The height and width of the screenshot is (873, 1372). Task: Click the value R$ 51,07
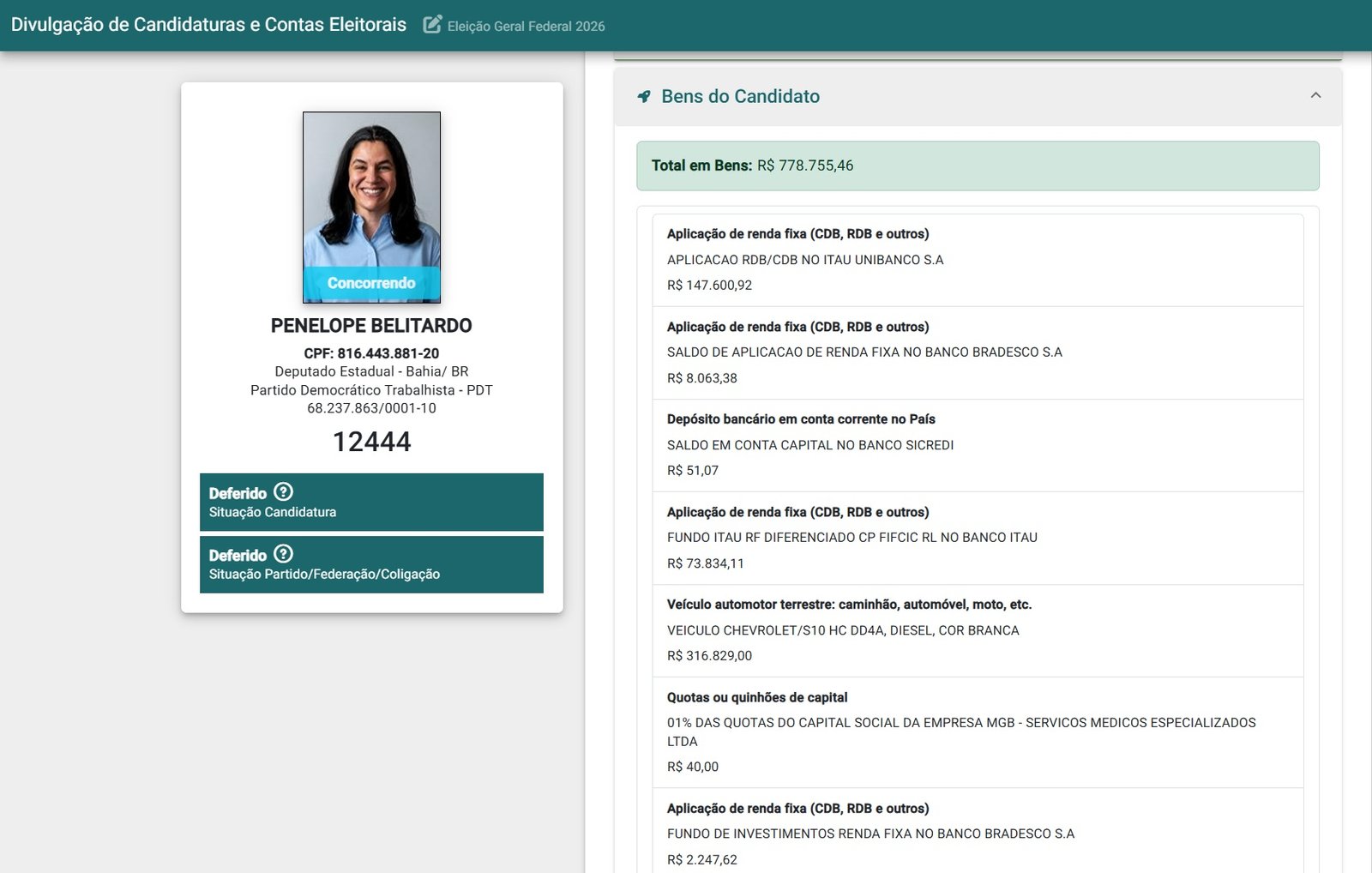coord(693,471)
